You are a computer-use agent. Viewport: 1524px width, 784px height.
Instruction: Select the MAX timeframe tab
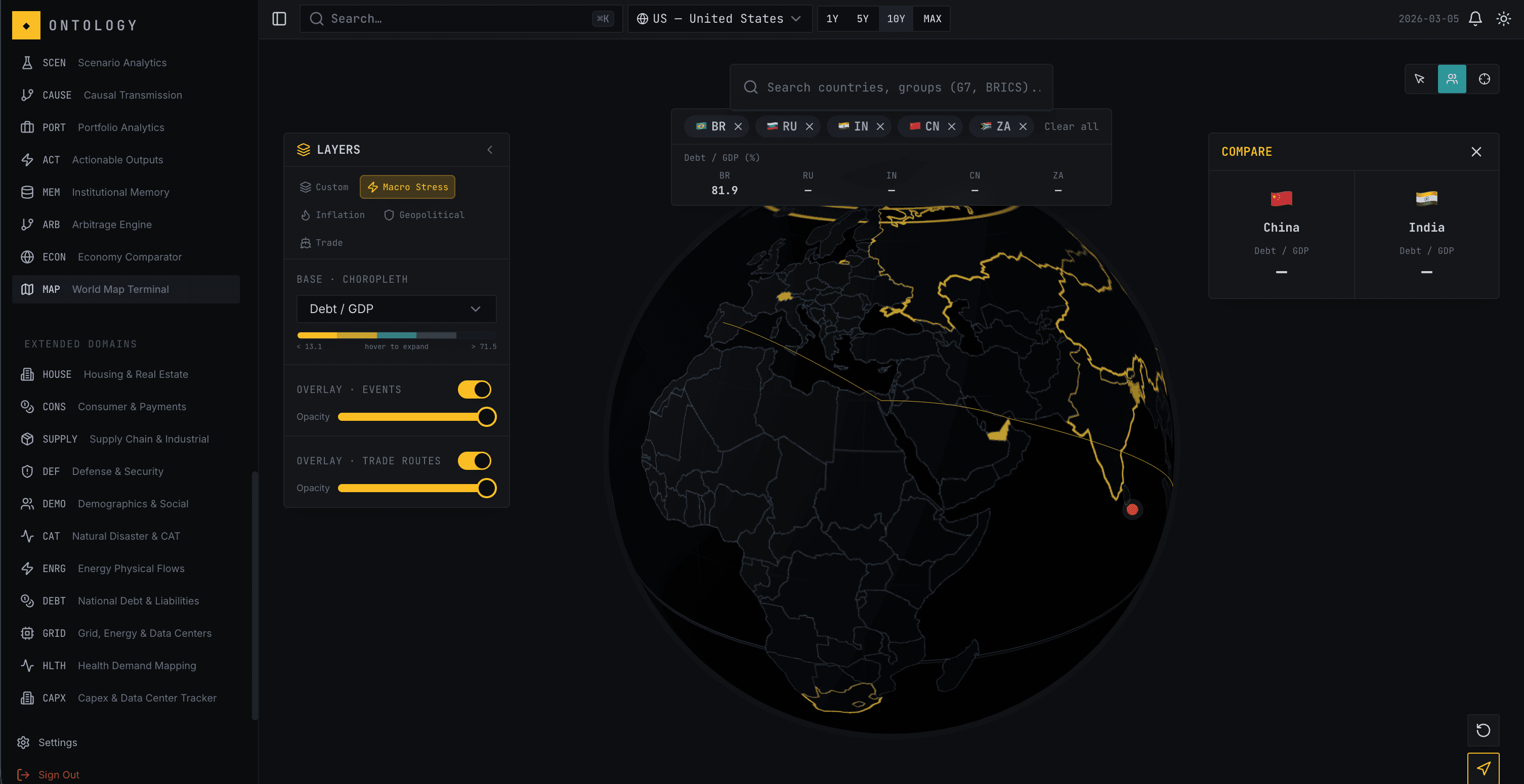click(932, 18)
